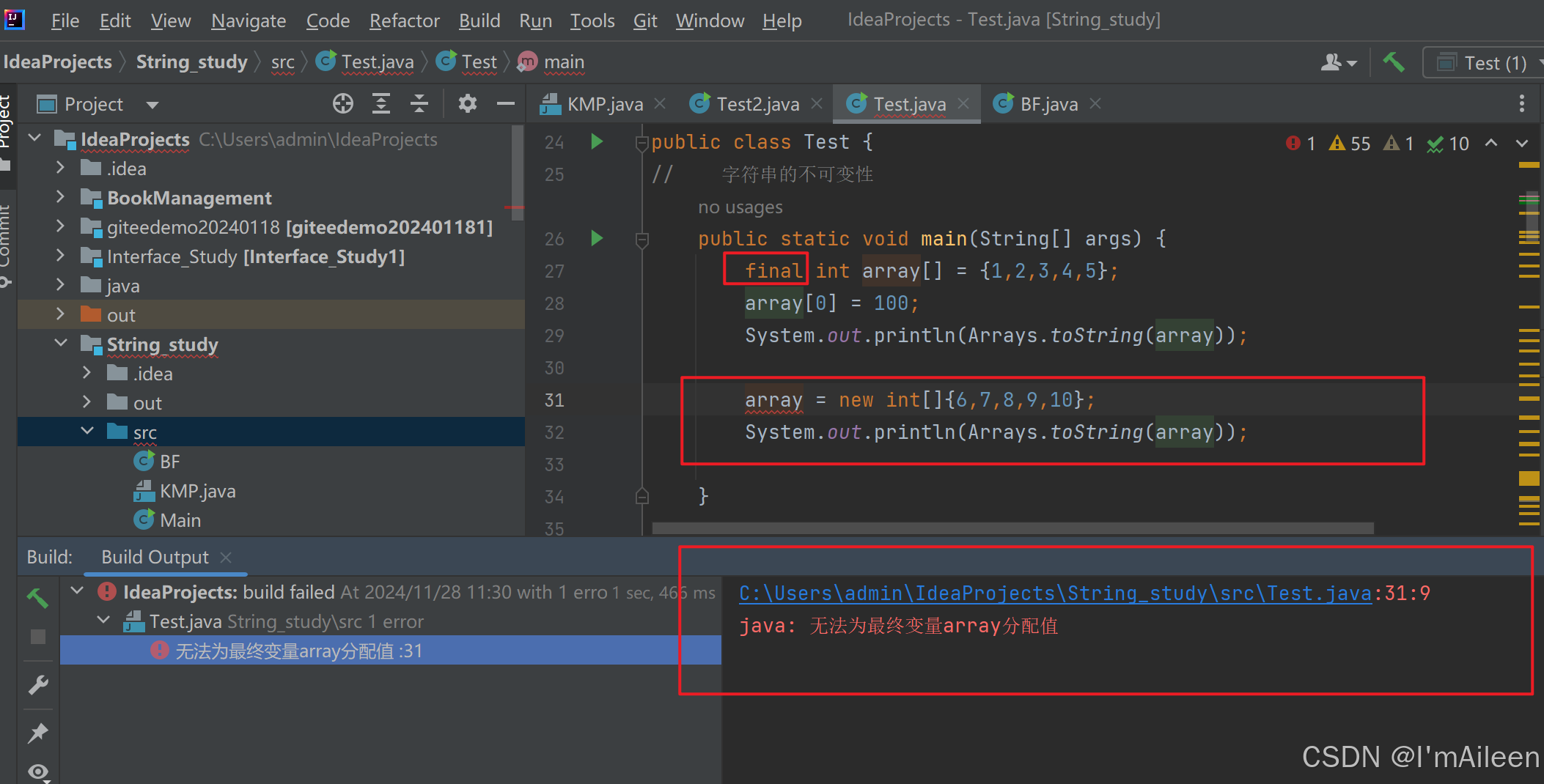Click src breadcrumb
1544x784 pixels.
click(283, 62)
